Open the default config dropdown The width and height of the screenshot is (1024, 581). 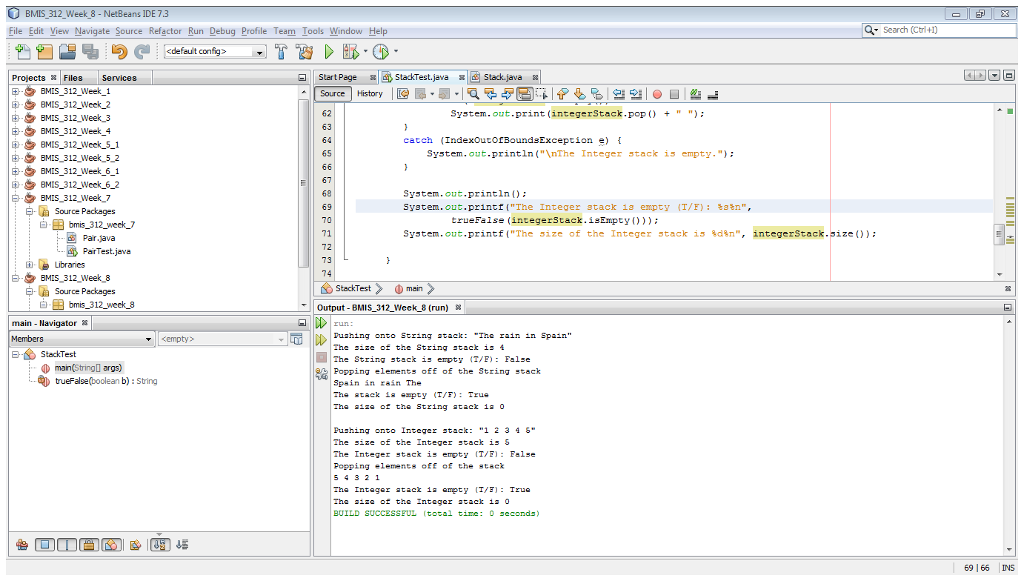tap(259, 51)
